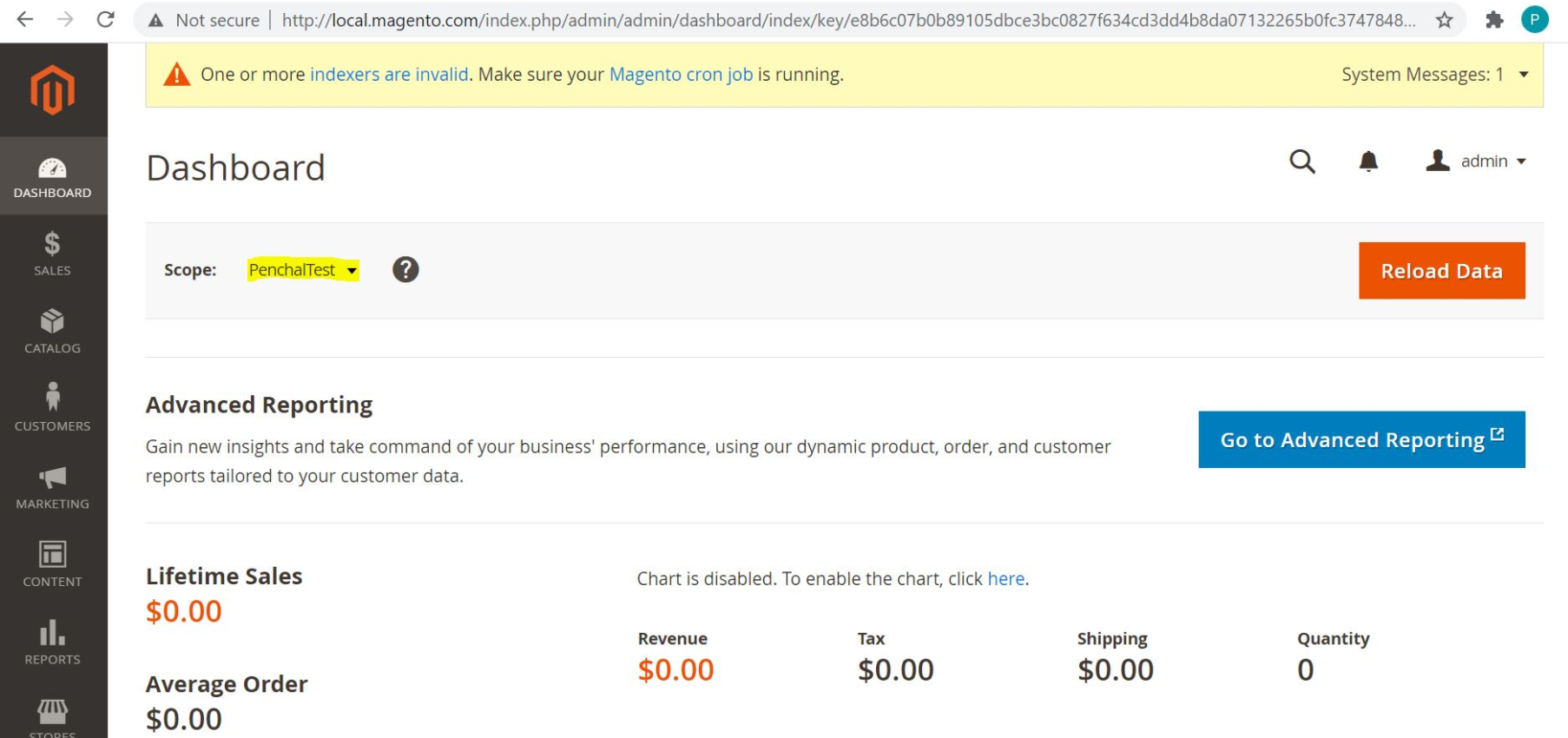Click the Quantity 0 value
1568x738 pixels.
(1306, 670)
